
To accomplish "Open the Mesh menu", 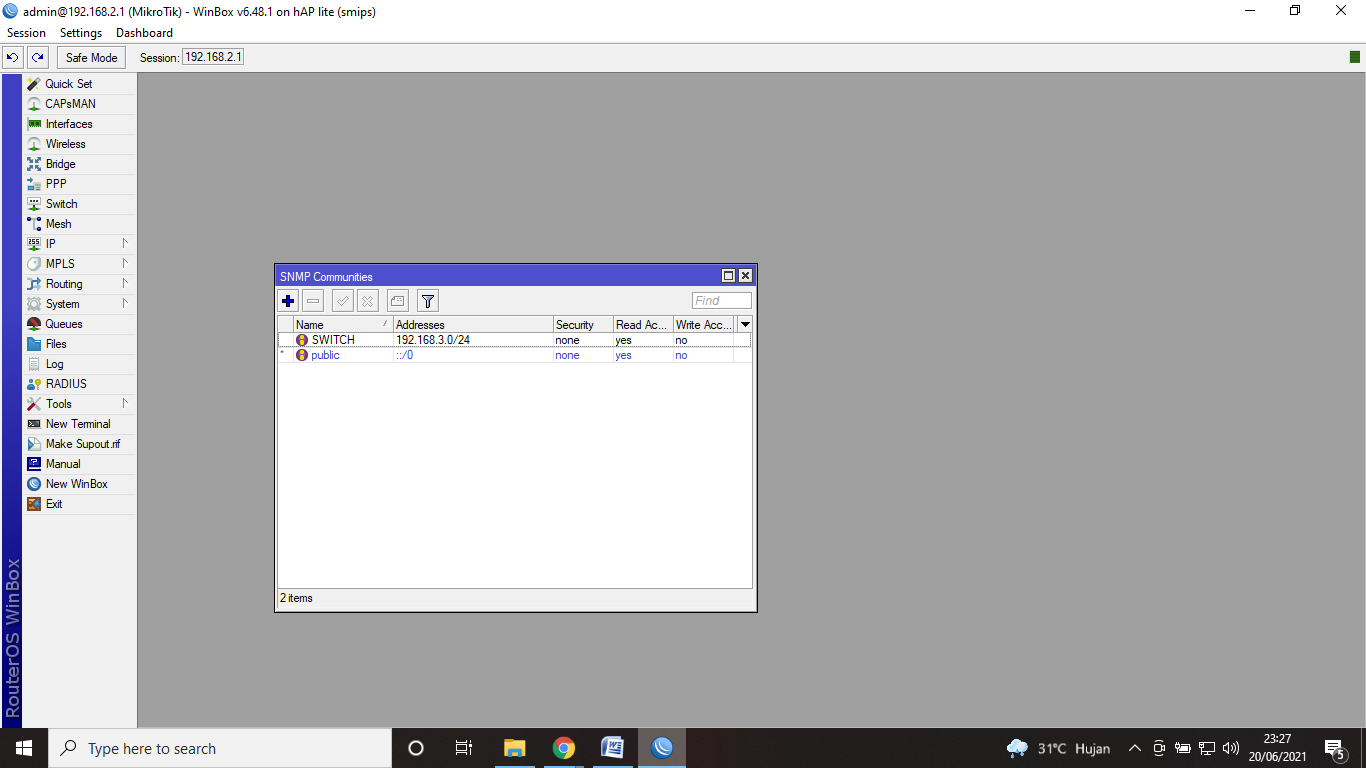I will [79, 224].
